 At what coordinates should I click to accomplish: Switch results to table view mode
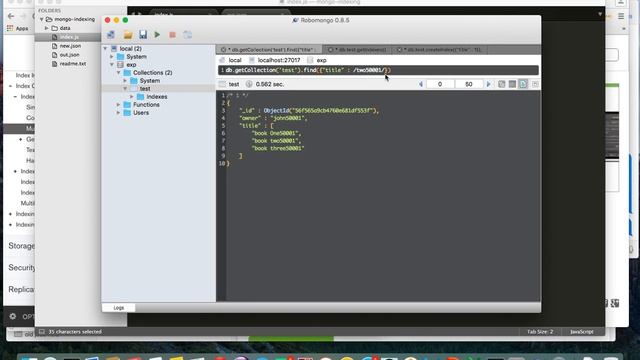point(512,84)
